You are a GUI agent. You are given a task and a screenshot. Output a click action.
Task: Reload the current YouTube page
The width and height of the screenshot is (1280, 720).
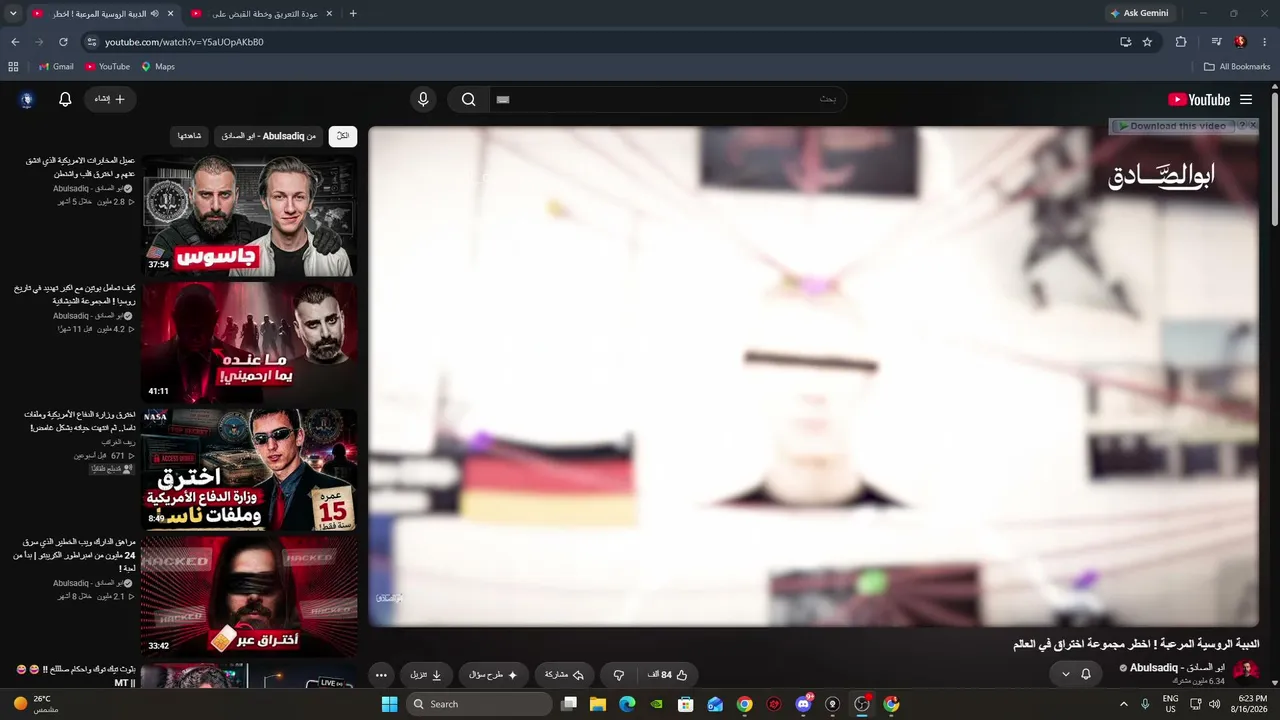point(63,42)
